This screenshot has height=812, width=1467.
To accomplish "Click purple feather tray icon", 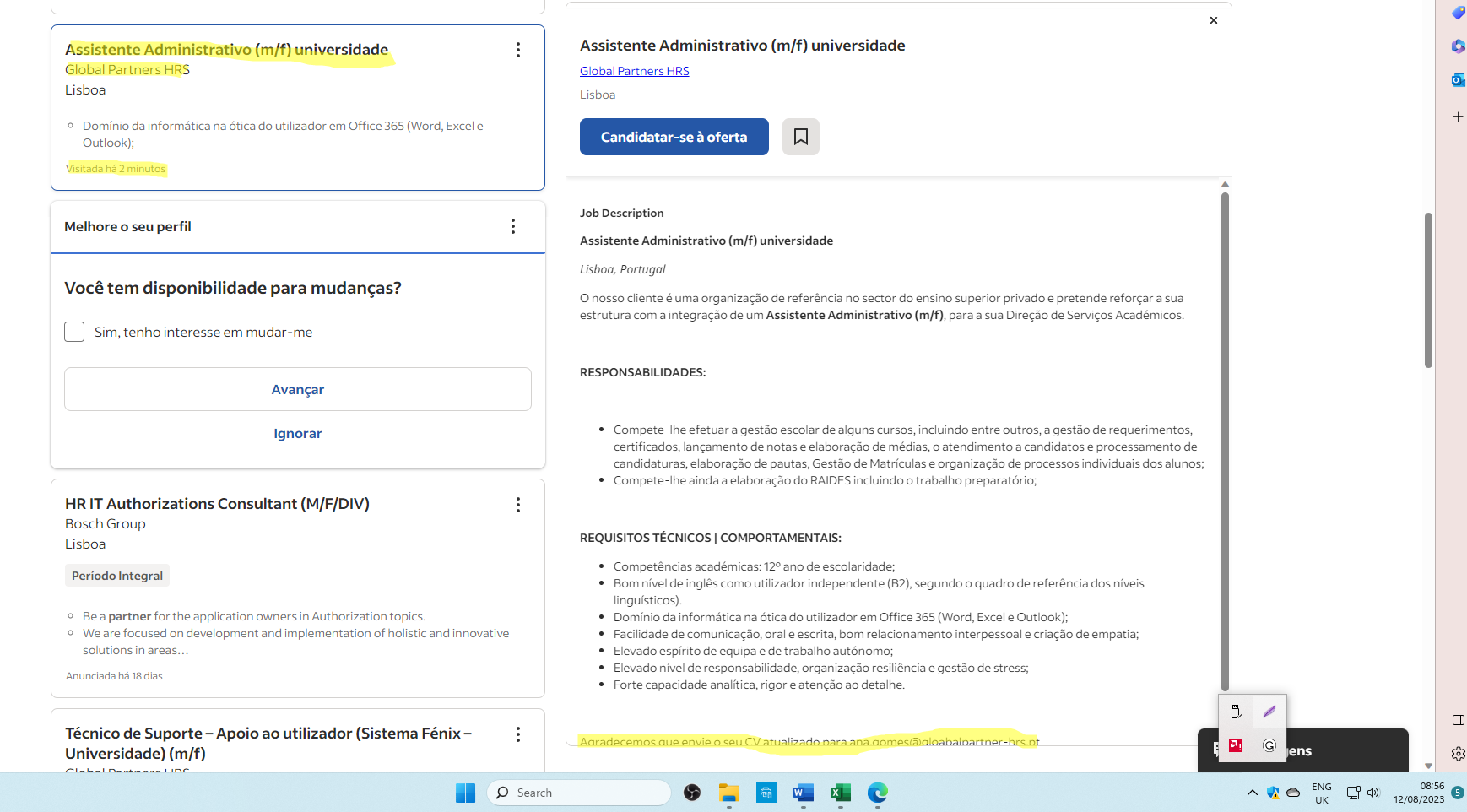I will point(1269,712).
